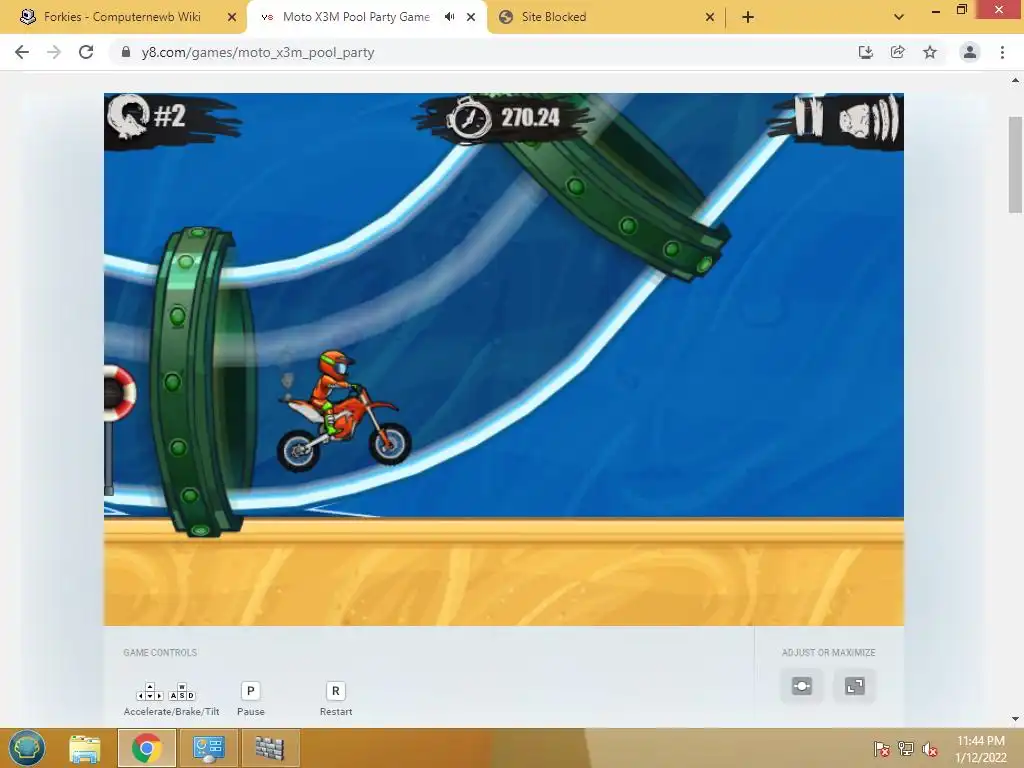Viewport: 1024px width, 768px height.
Task: View site info via the lock icon
Action: point(126,52)
